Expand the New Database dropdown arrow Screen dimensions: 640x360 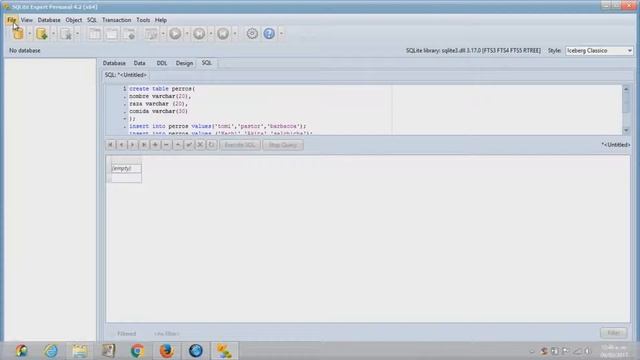click(53, 34)
